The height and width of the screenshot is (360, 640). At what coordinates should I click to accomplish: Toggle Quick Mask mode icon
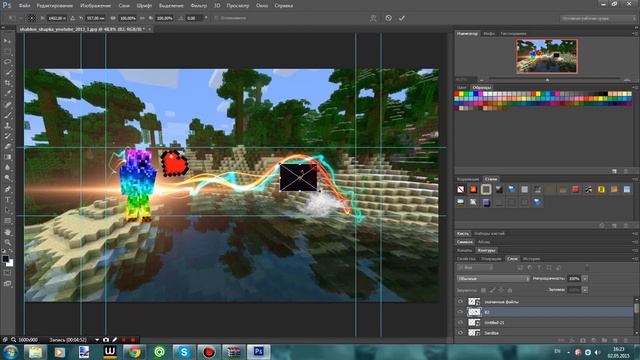click(x=7, y=272)
